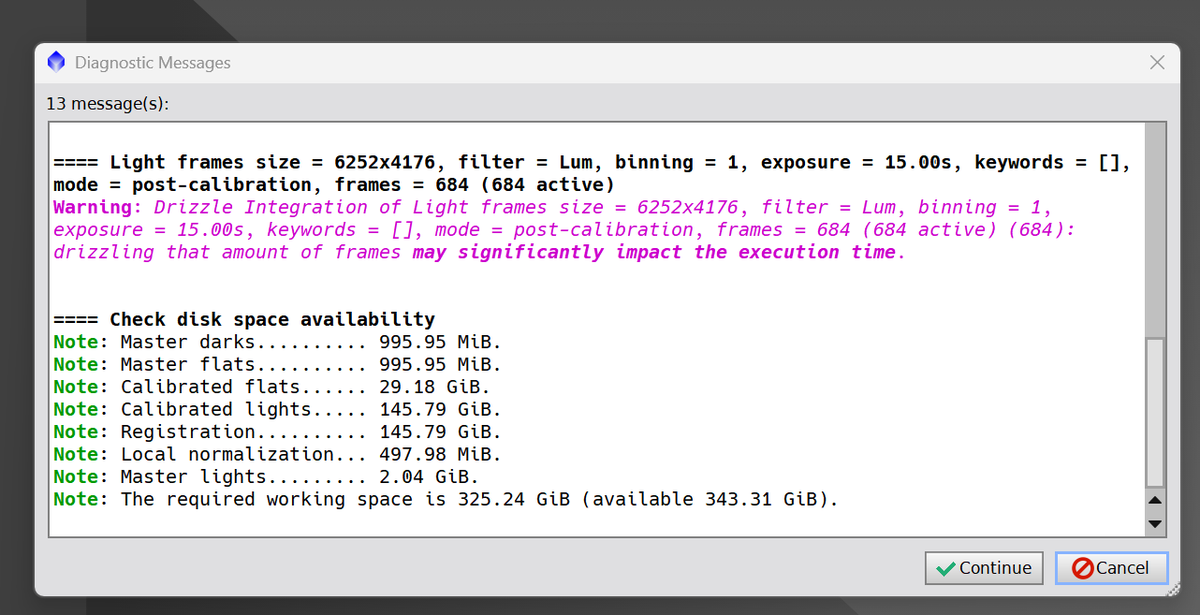Click the Continue button
Screen dimensions: 1200x615
[x=984, y=568]
